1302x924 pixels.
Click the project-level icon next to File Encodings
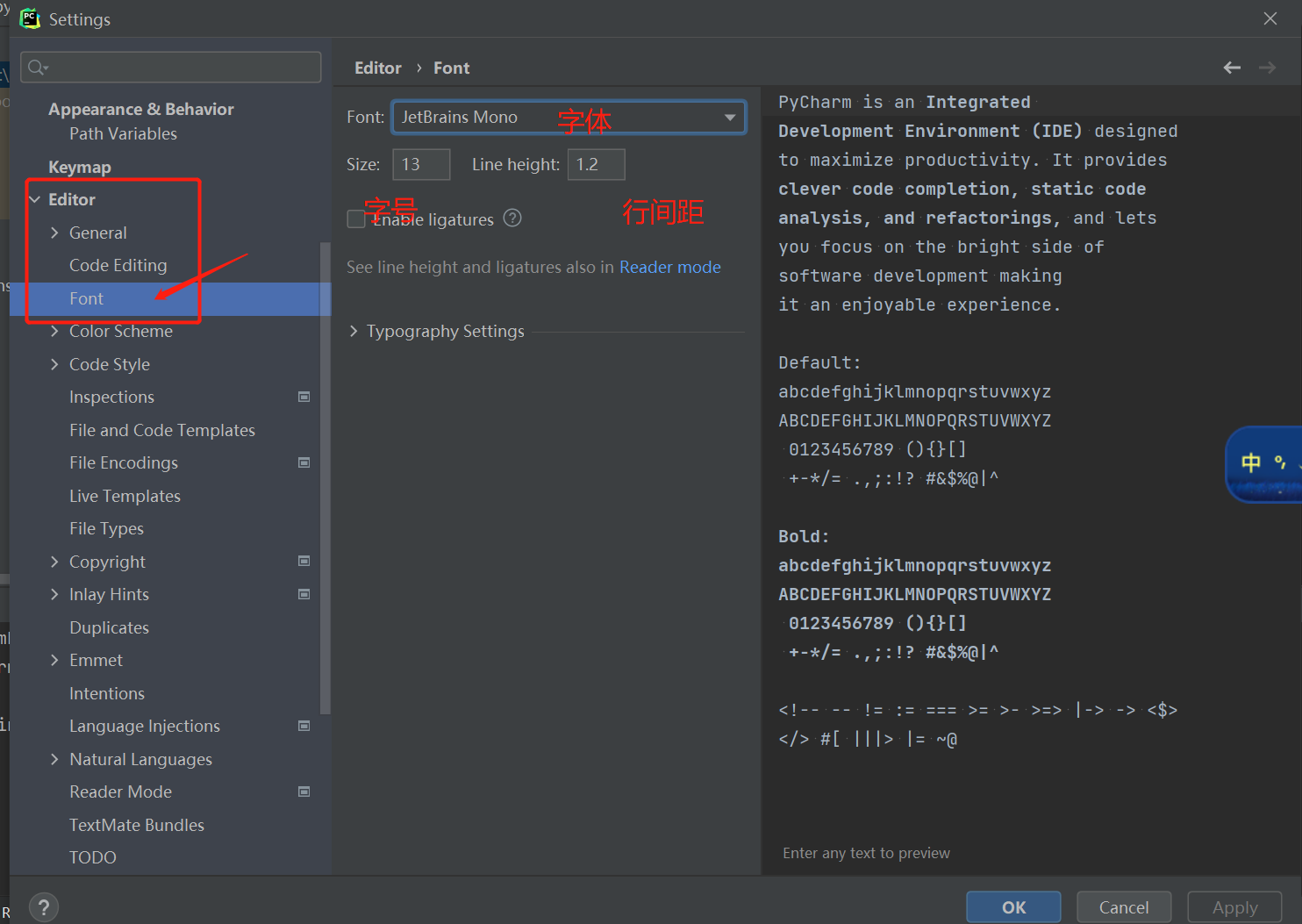click(x=304, y=462)
